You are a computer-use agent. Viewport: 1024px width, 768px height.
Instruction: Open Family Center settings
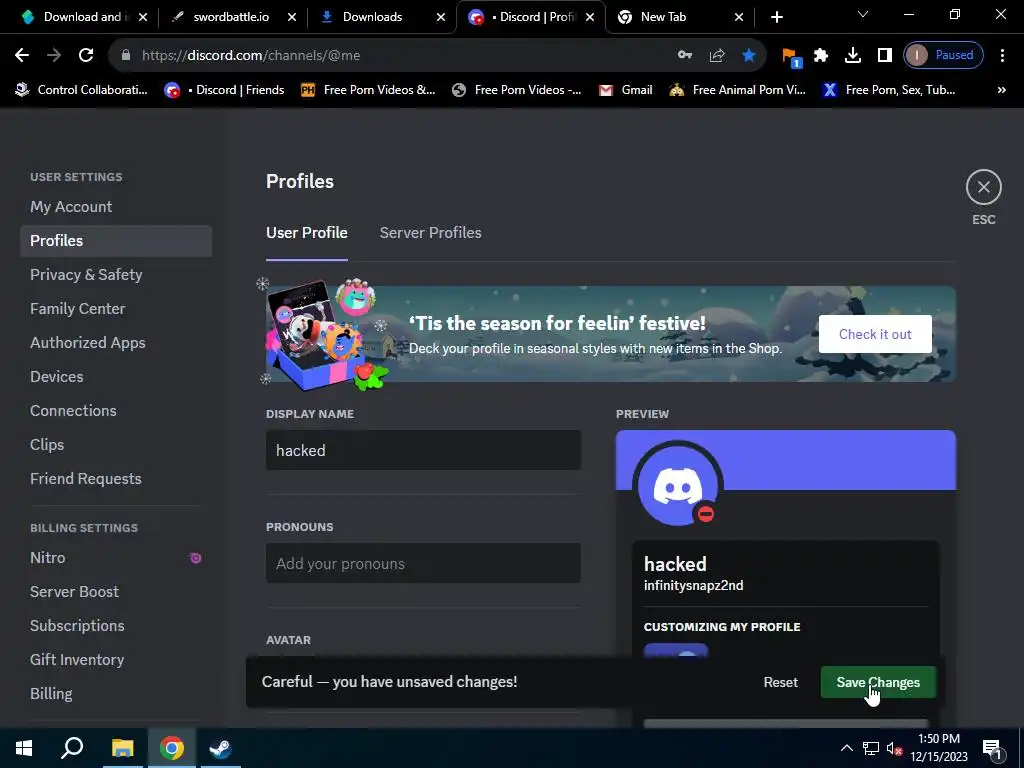pos(116,309)
